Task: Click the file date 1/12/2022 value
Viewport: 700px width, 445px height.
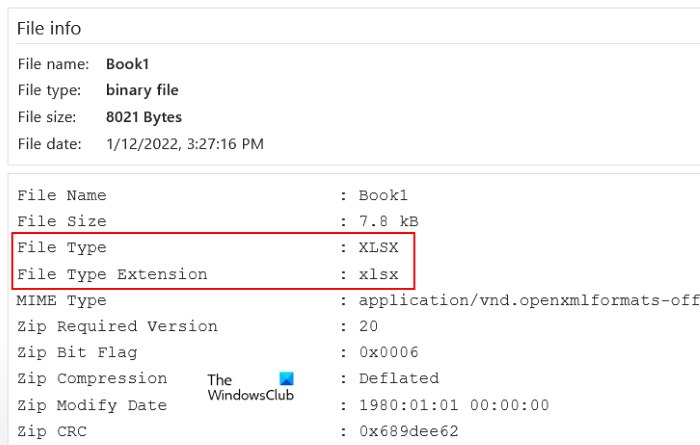Action: tap(185, 144)
